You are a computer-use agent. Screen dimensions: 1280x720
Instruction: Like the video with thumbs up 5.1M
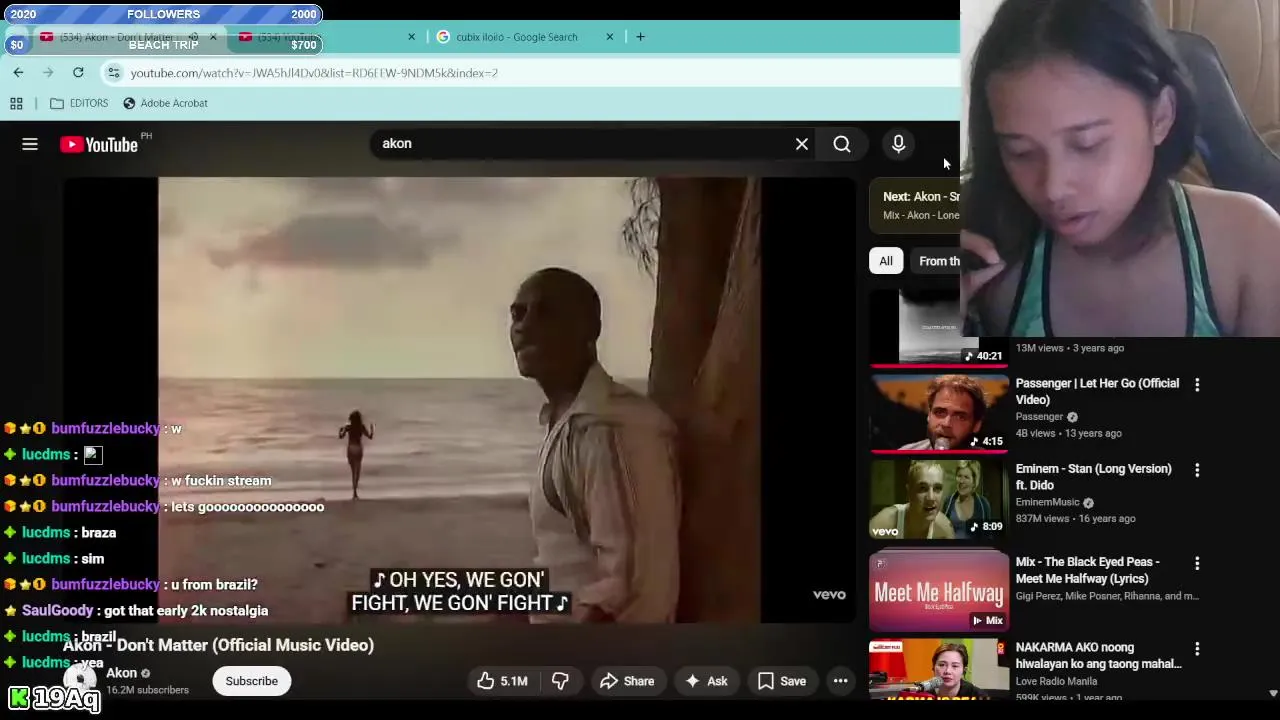(502, 681)
